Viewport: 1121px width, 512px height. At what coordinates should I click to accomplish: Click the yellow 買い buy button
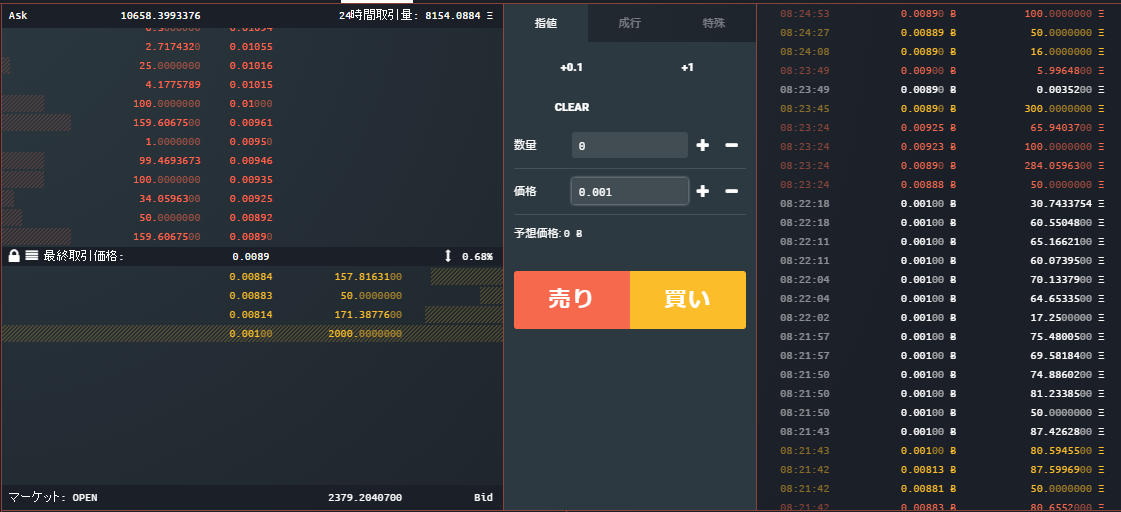688,300
